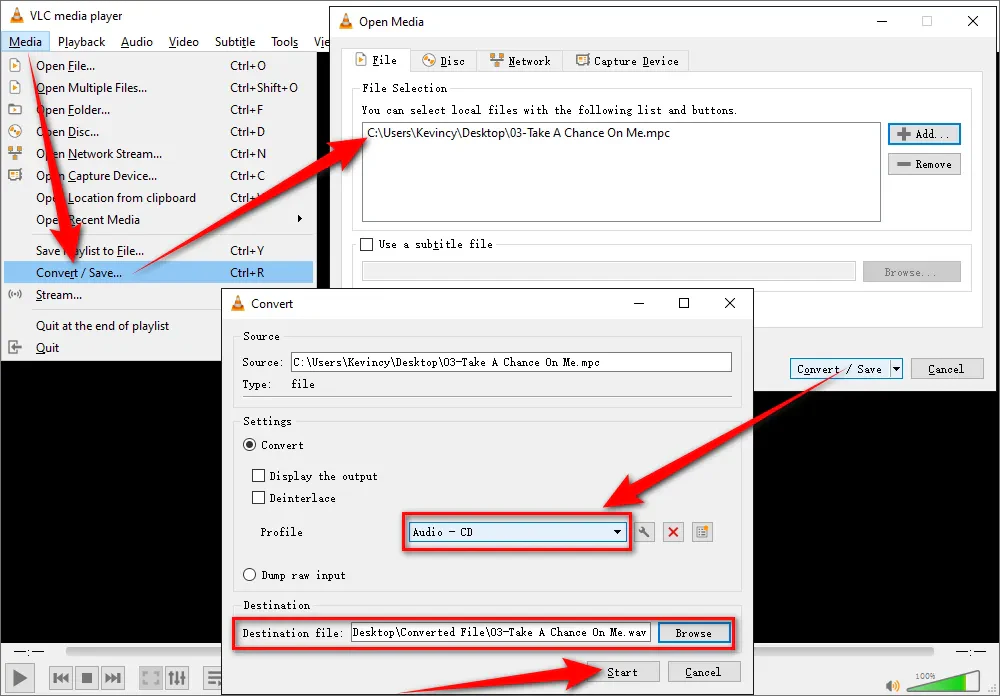Expand Open Recent Media submenu
The height and width of the screenshot is (696, 1000).
point(158,219)
